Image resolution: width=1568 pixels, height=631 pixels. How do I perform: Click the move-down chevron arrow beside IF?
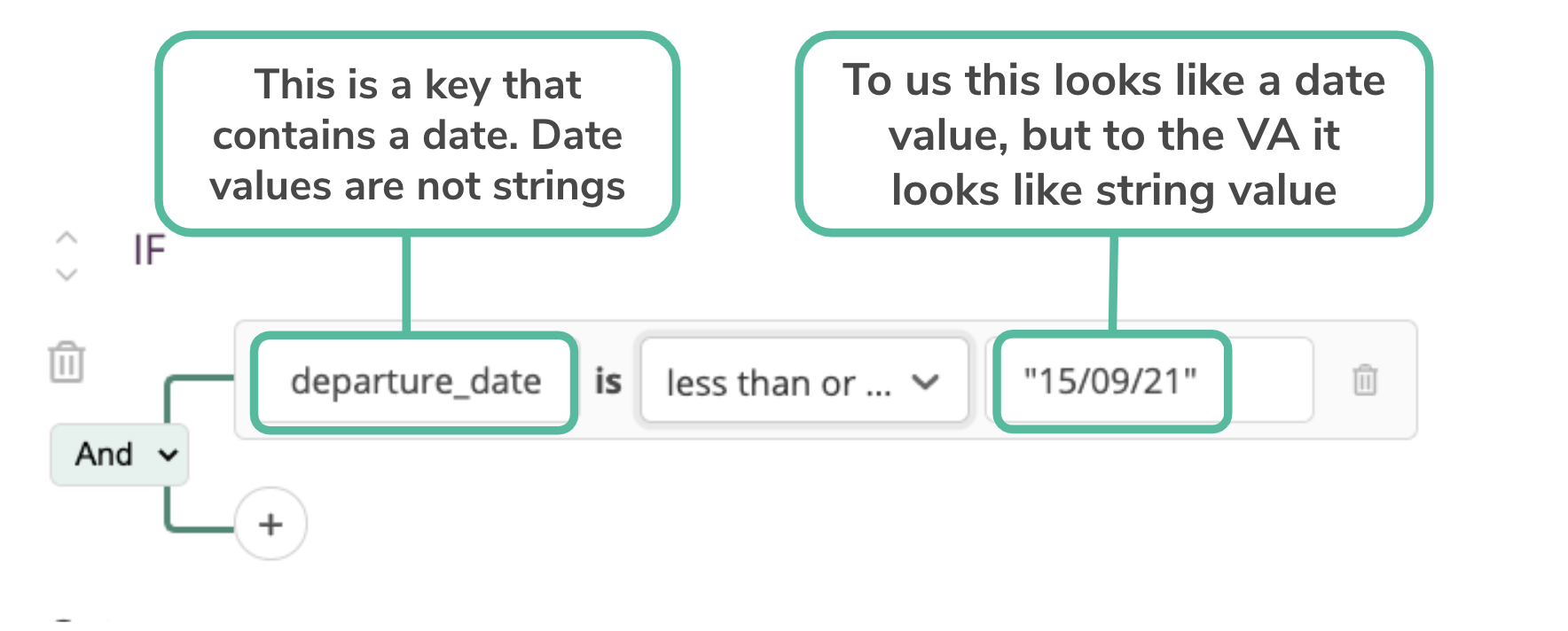click(67, 274)
